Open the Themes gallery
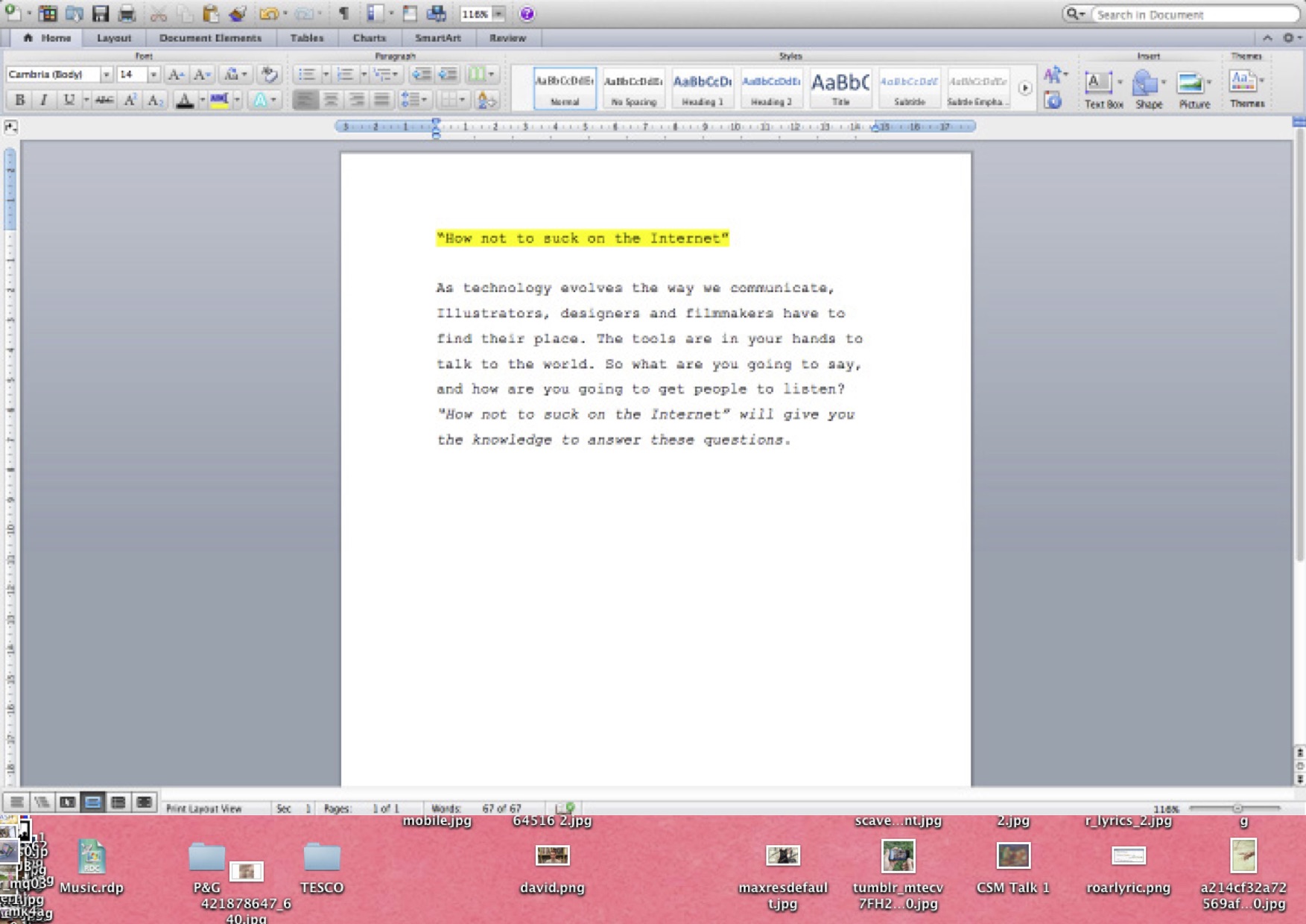 coord(1246,89)
